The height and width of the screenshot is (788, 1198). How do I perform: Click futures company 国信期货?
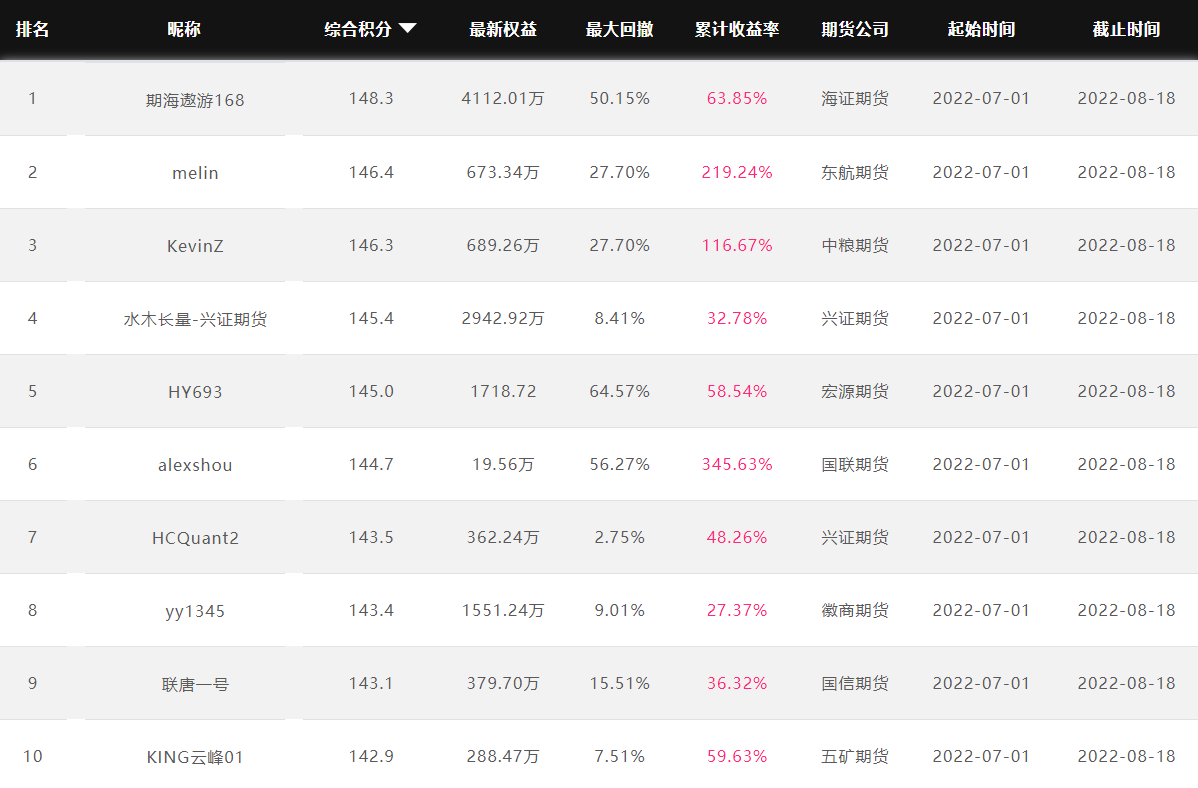(x=855, y=683)
